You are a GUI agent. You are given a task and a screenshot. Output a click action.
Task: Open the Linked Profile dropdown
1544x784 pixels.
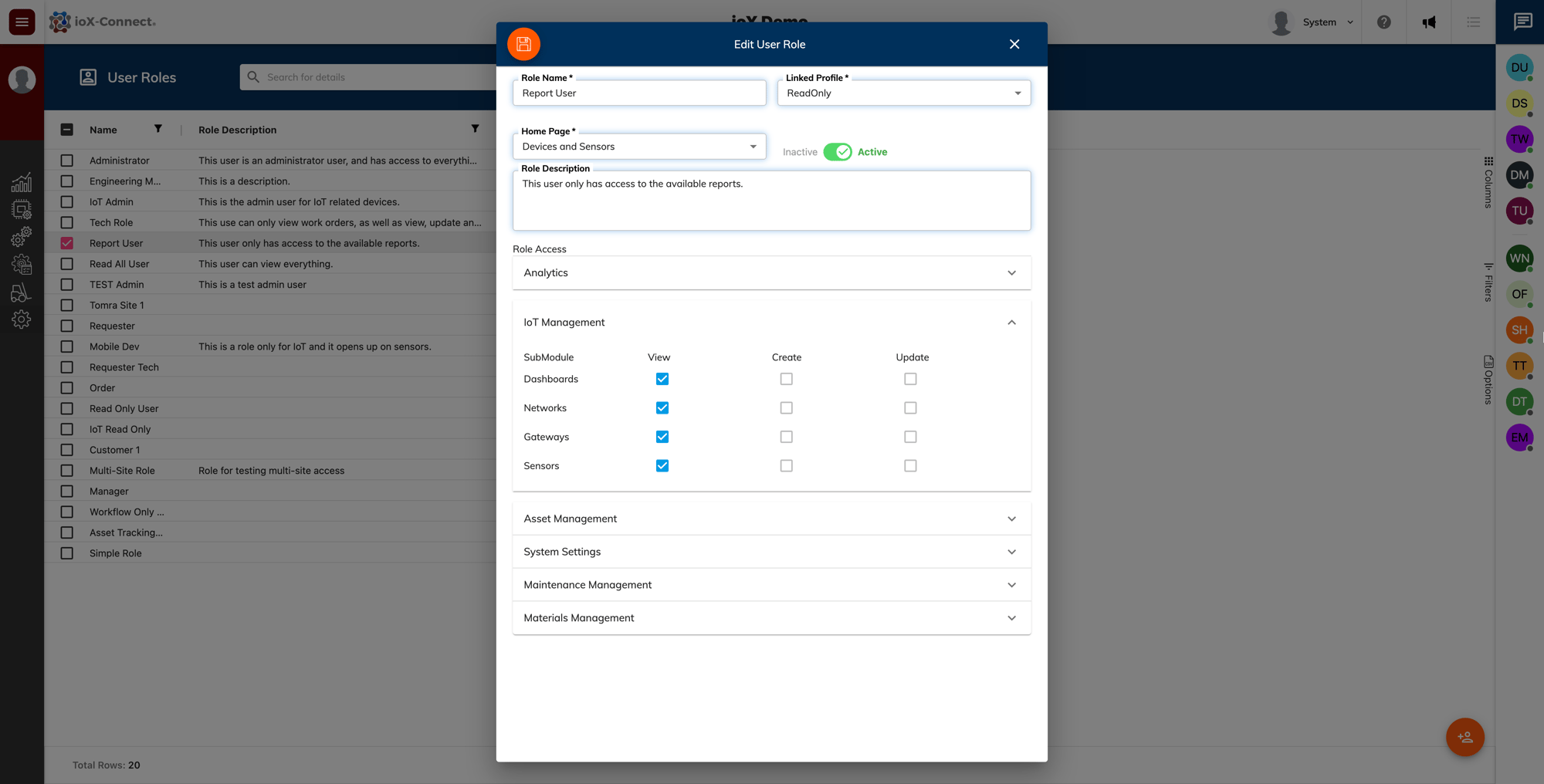click(1017, 93)
